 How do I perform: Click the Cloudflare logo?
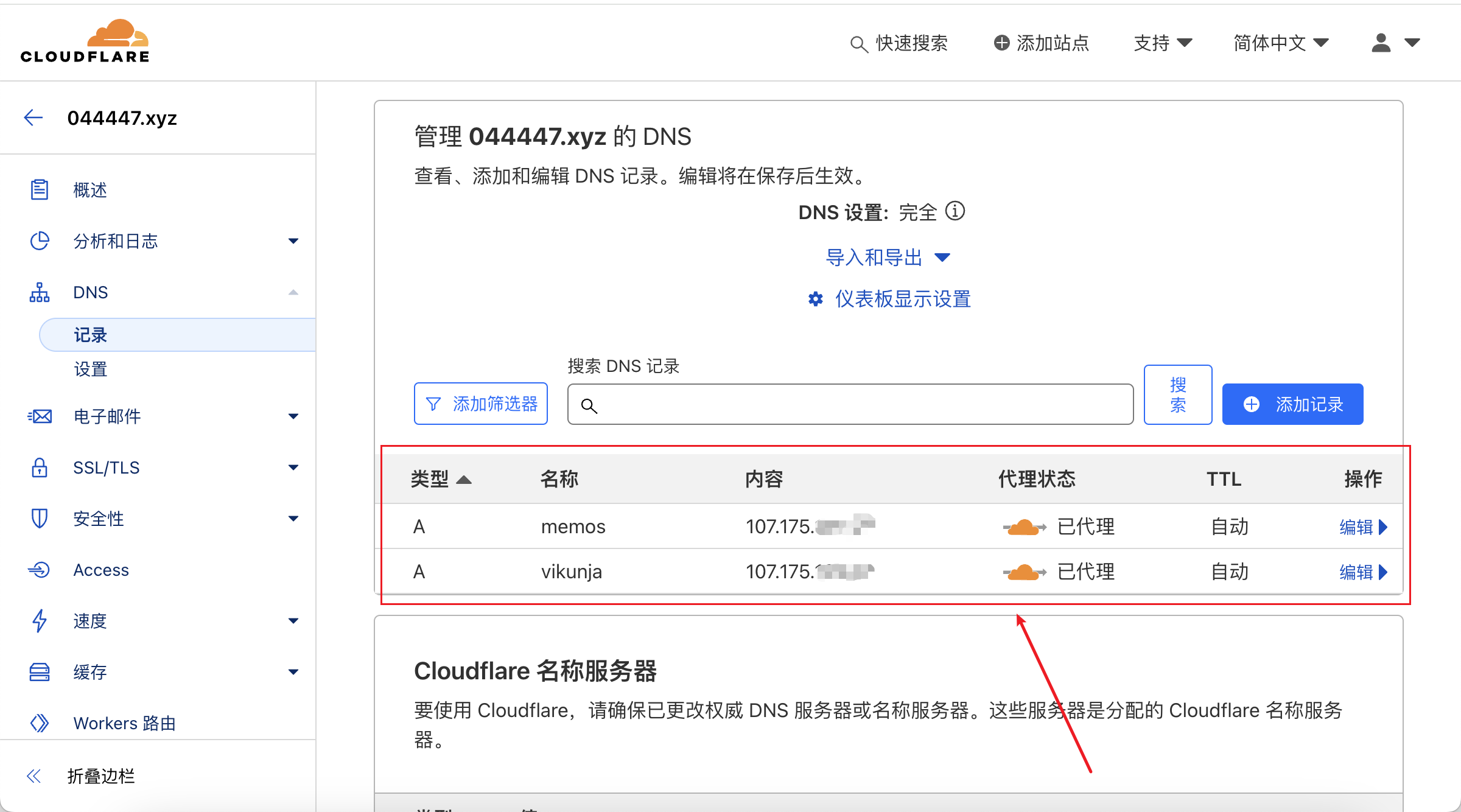click(x=85, y=40)
